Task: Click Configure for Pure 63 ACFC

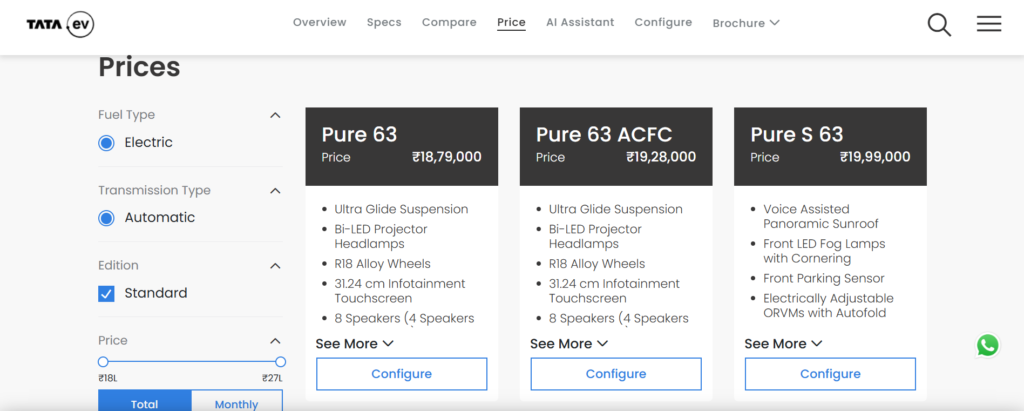Action: 616,374
